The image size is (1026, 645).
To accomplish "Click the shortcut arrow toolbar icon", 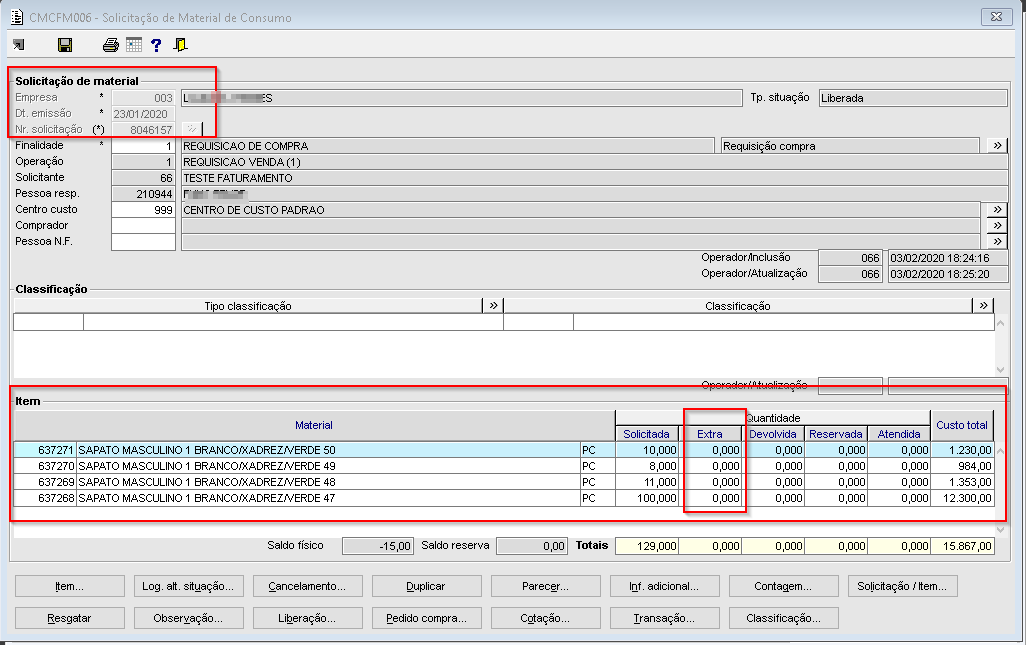I will click(19, 44).
